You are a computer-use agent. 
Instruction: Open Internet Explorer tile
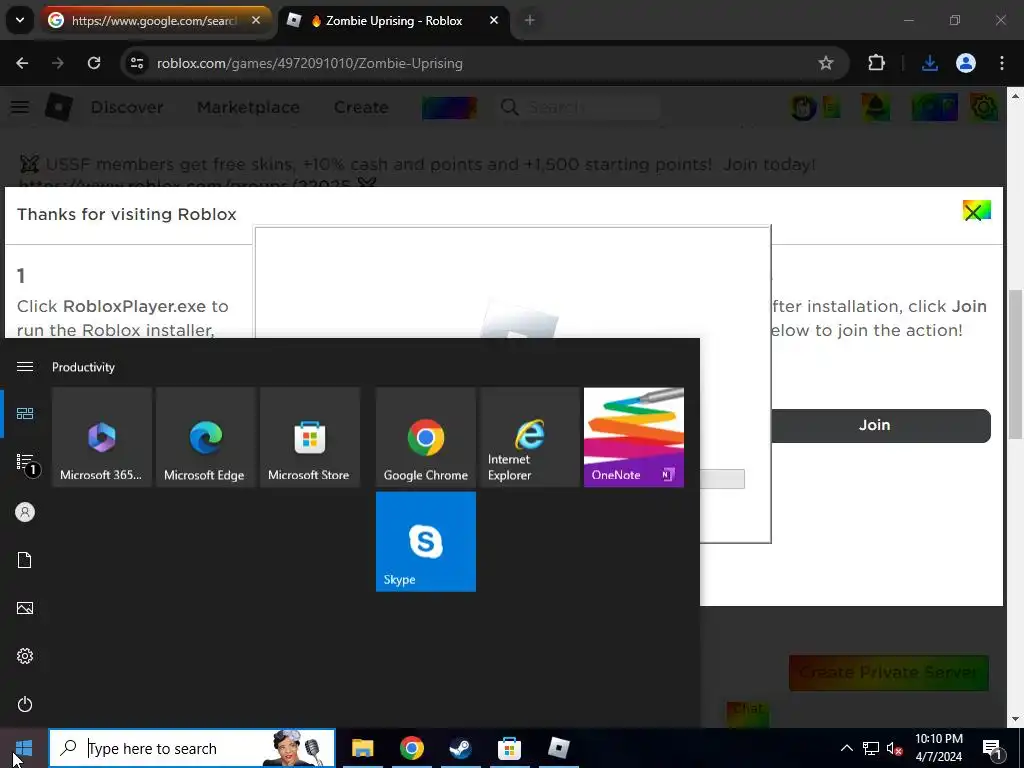coord(530,437)
